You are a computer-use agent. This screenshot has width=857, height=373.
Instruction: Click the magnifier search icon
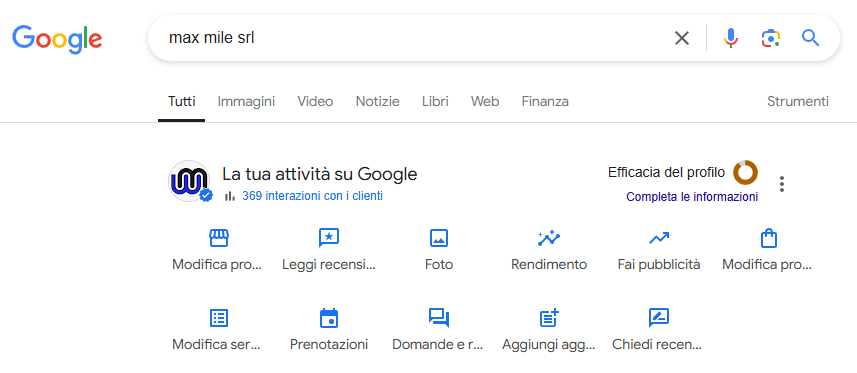[811, 38]
